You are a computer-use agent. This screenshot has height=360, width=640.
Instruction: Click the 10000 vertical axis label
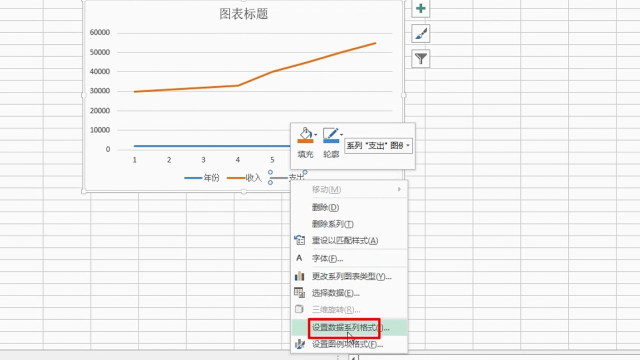100,130
